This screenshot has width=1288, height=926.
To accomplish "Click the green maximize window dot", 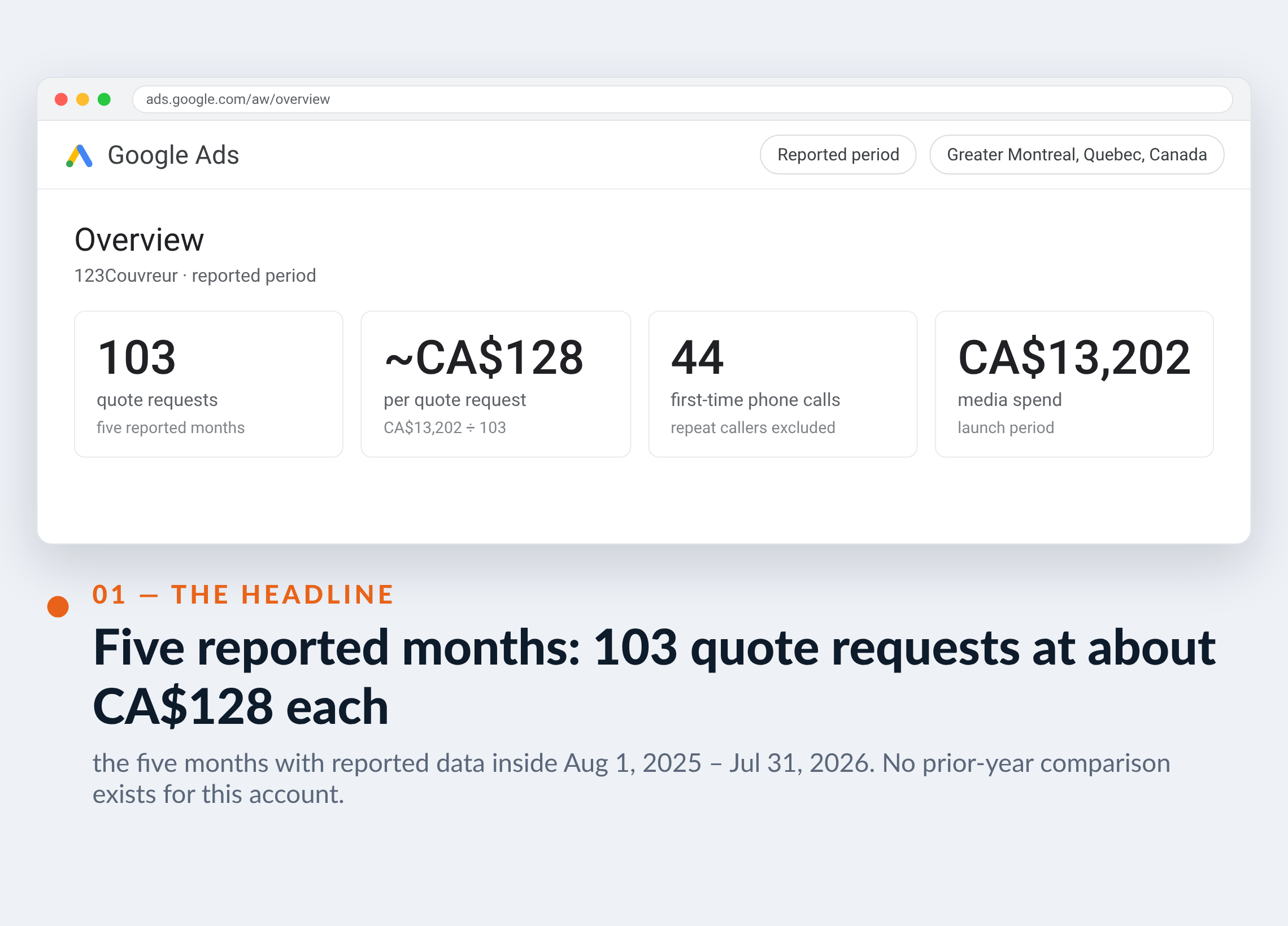I will tap(104, 99).
